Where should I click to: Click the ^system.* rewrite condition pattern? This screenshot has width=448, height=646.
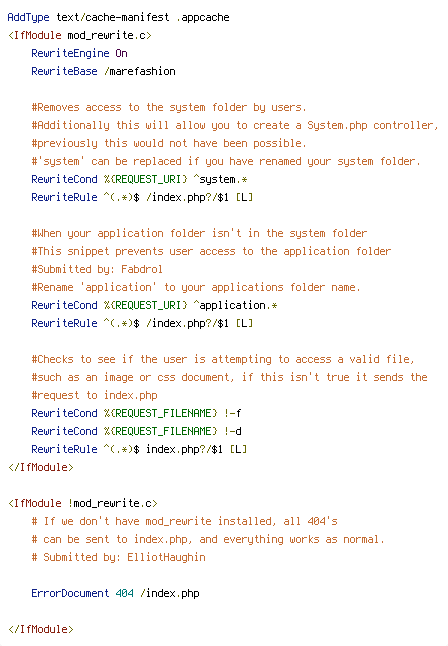[220, 180]
